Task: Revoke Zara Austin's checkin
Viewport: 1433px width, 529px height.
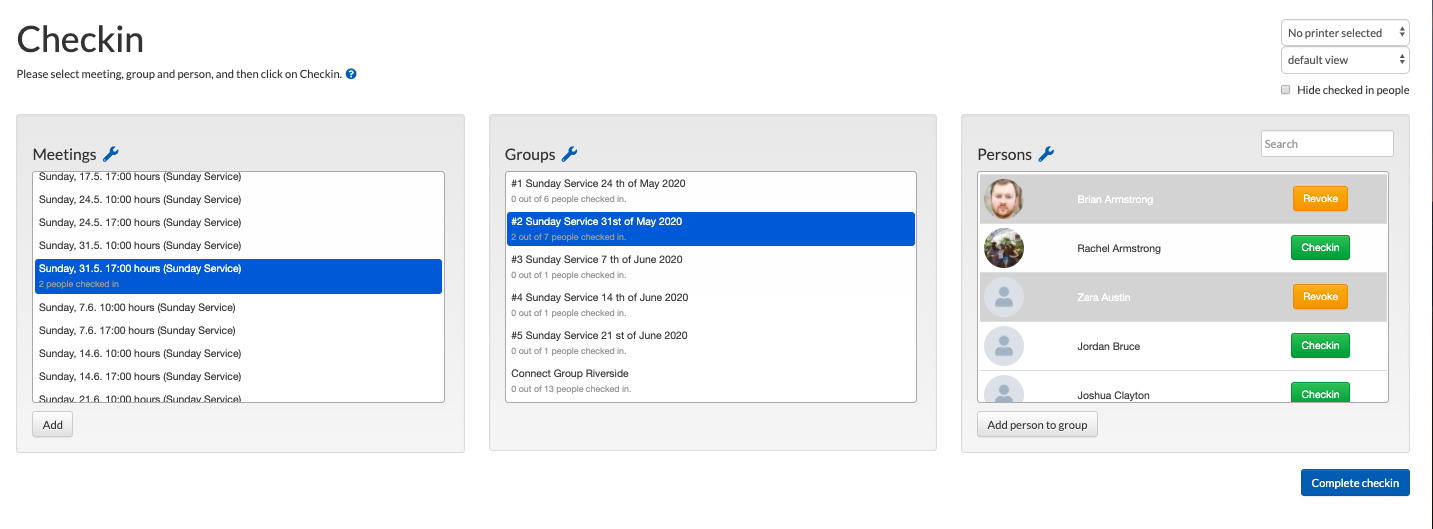Action: (1320, 297)
